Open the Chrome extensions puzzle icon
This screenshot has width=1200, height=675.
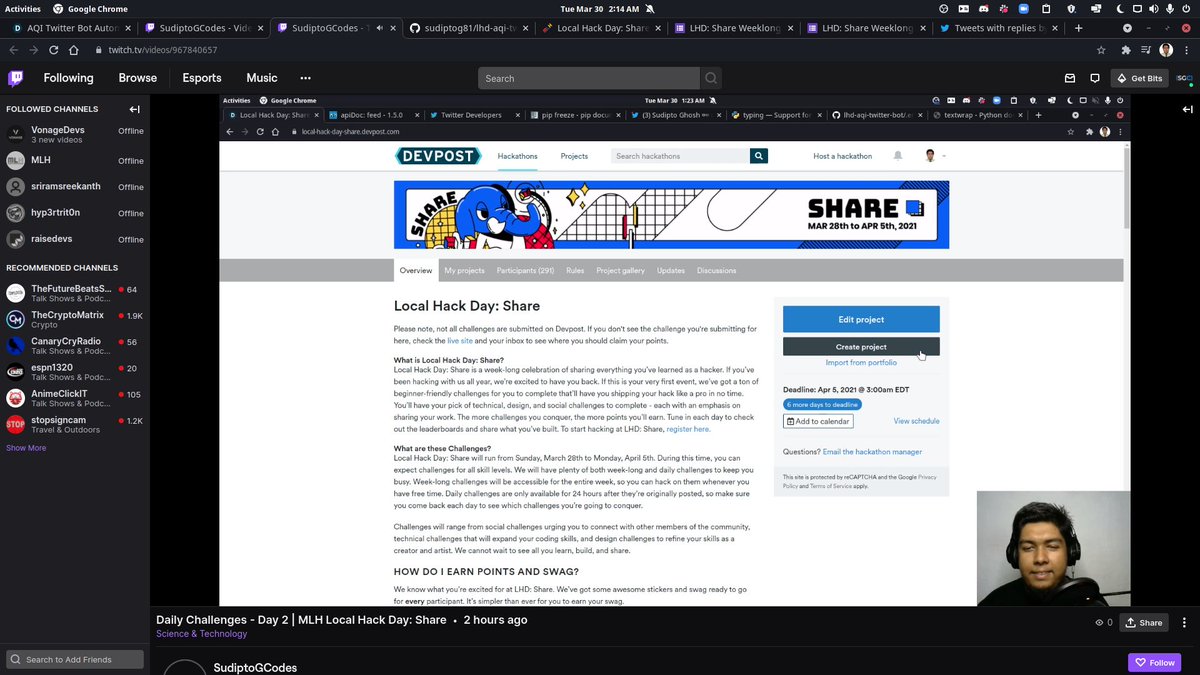coord(1125,50)
